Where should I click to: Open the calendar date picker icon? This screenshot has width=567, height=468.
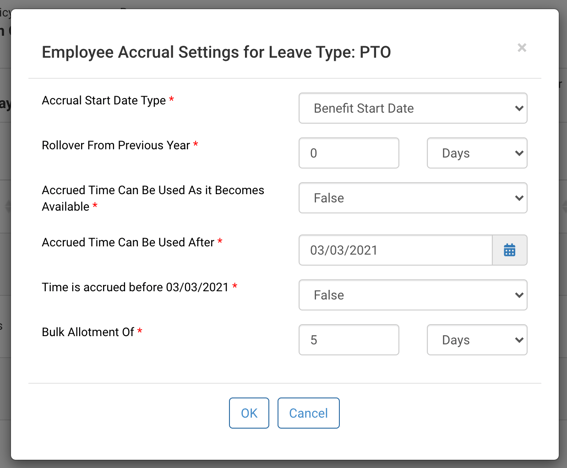tap(510, 250)
